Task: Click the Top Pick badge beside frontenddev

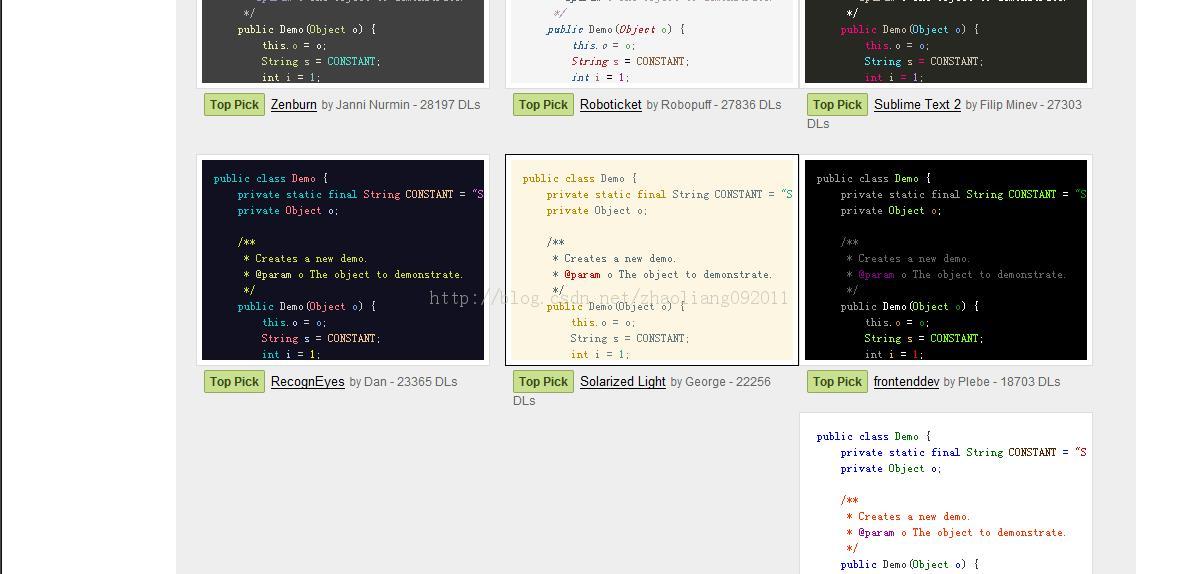Action: pos(837,382)
